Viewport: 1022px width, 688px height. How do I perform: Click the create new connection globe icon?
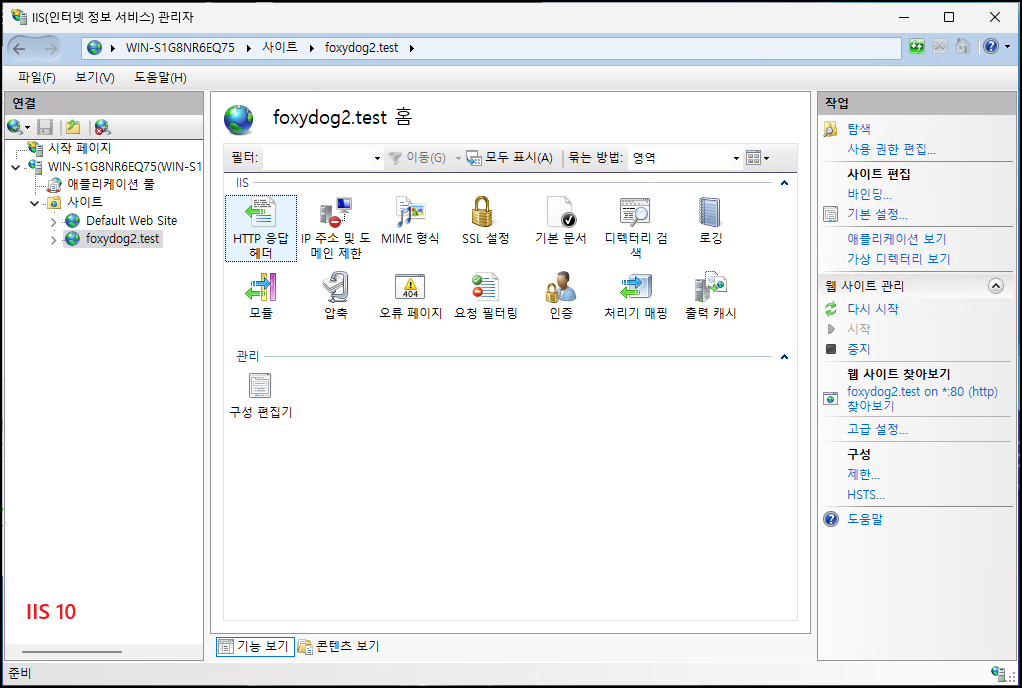(x=14, y=126)
